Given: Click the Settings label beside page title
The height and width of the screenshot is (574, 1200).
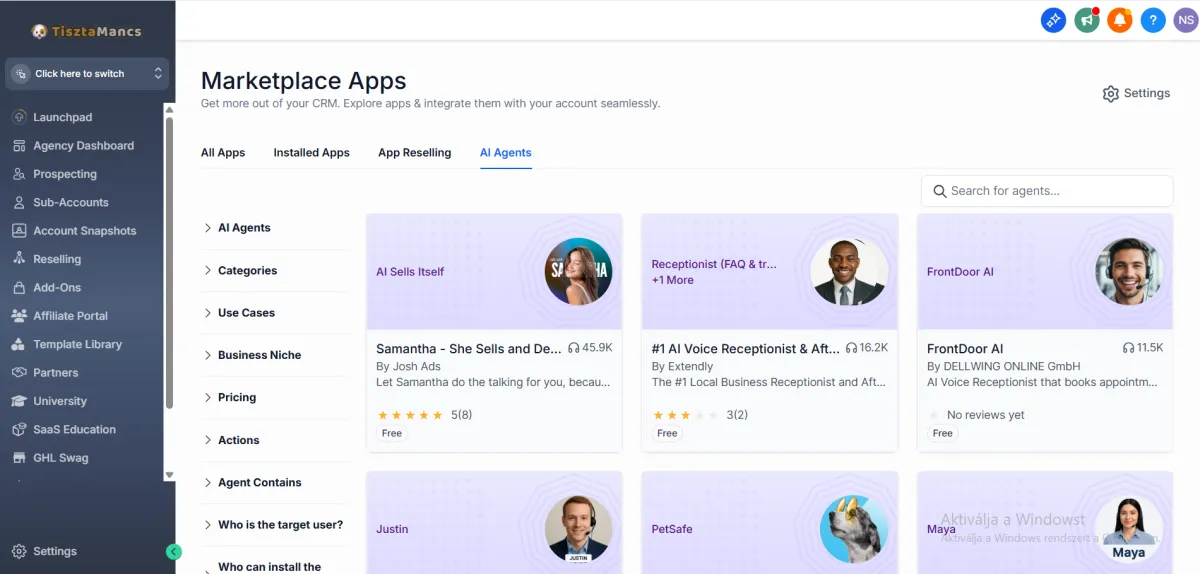Looking at the screenshot, I should (x=1147, y=93).
